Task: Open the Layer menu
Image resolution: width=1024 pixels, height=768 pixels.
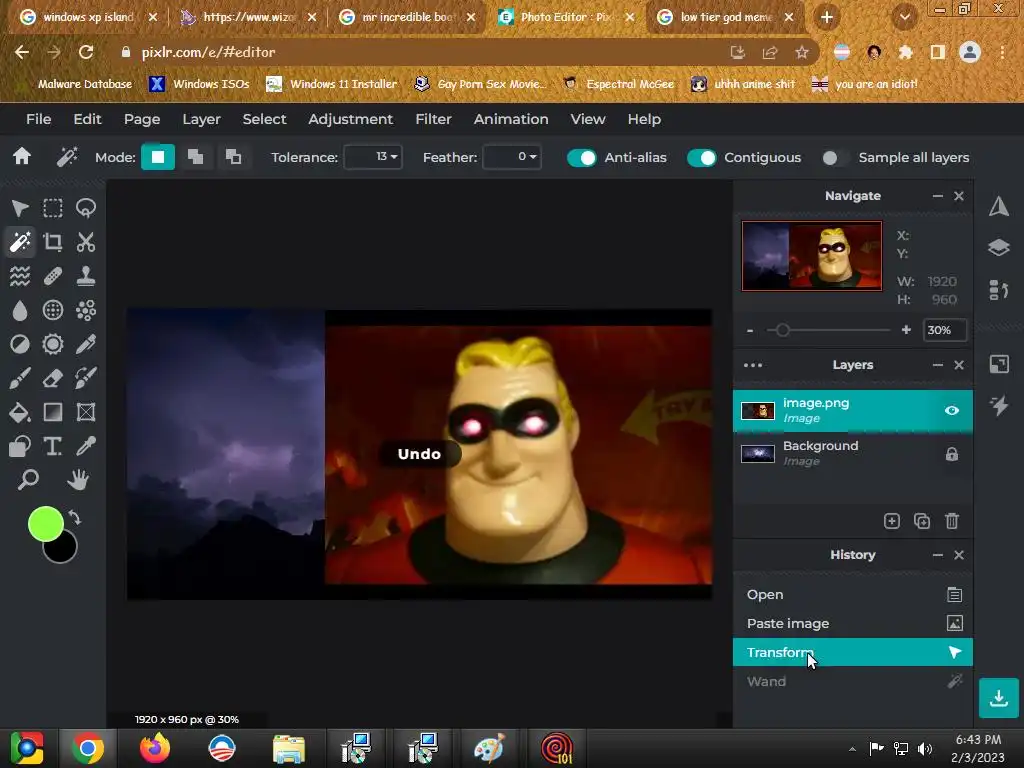Action: point(201,120)
